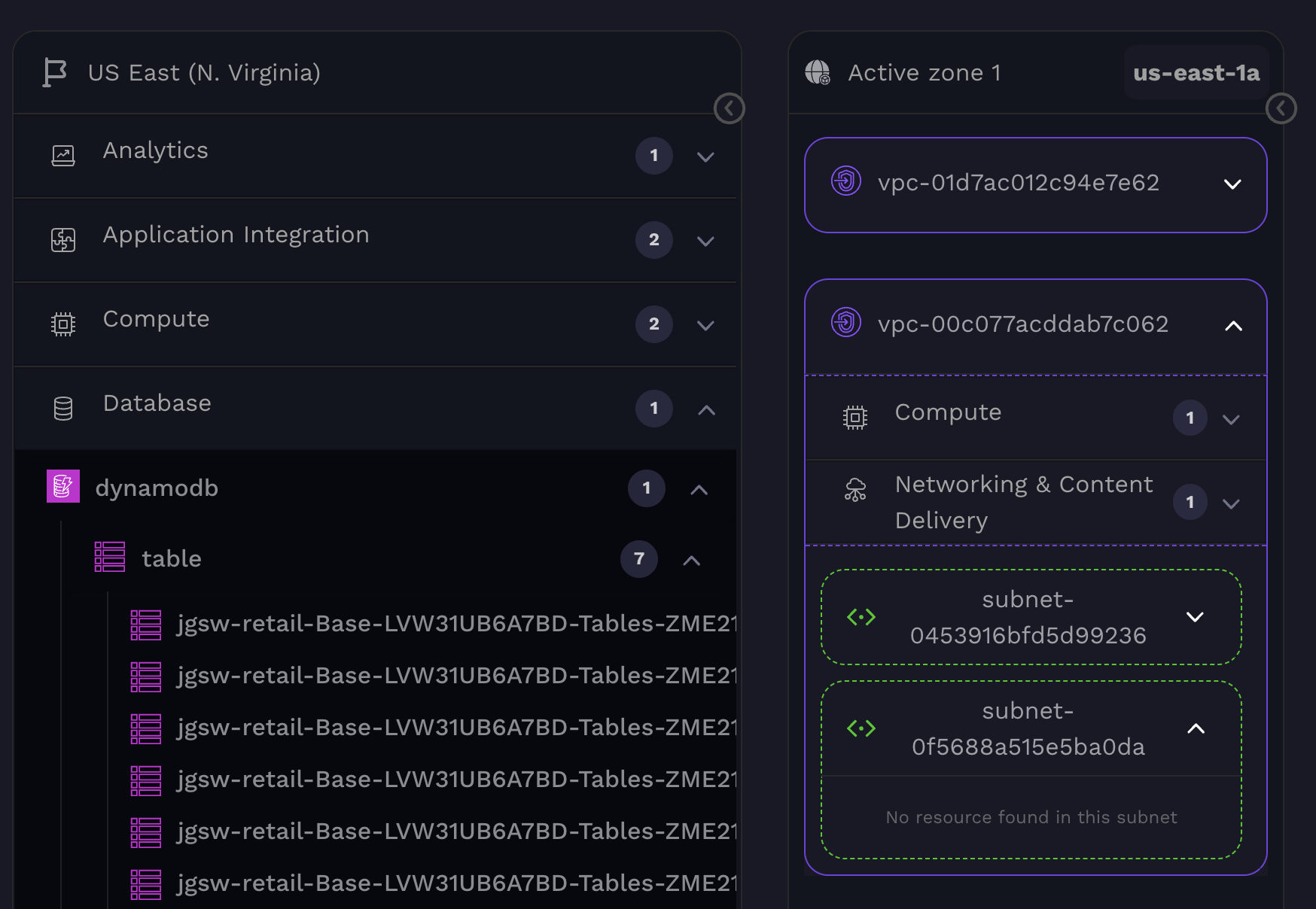Collapse vpc-00c077acddab7c062 with its chevron
1316x909 pixels.
pos(1233,326)
